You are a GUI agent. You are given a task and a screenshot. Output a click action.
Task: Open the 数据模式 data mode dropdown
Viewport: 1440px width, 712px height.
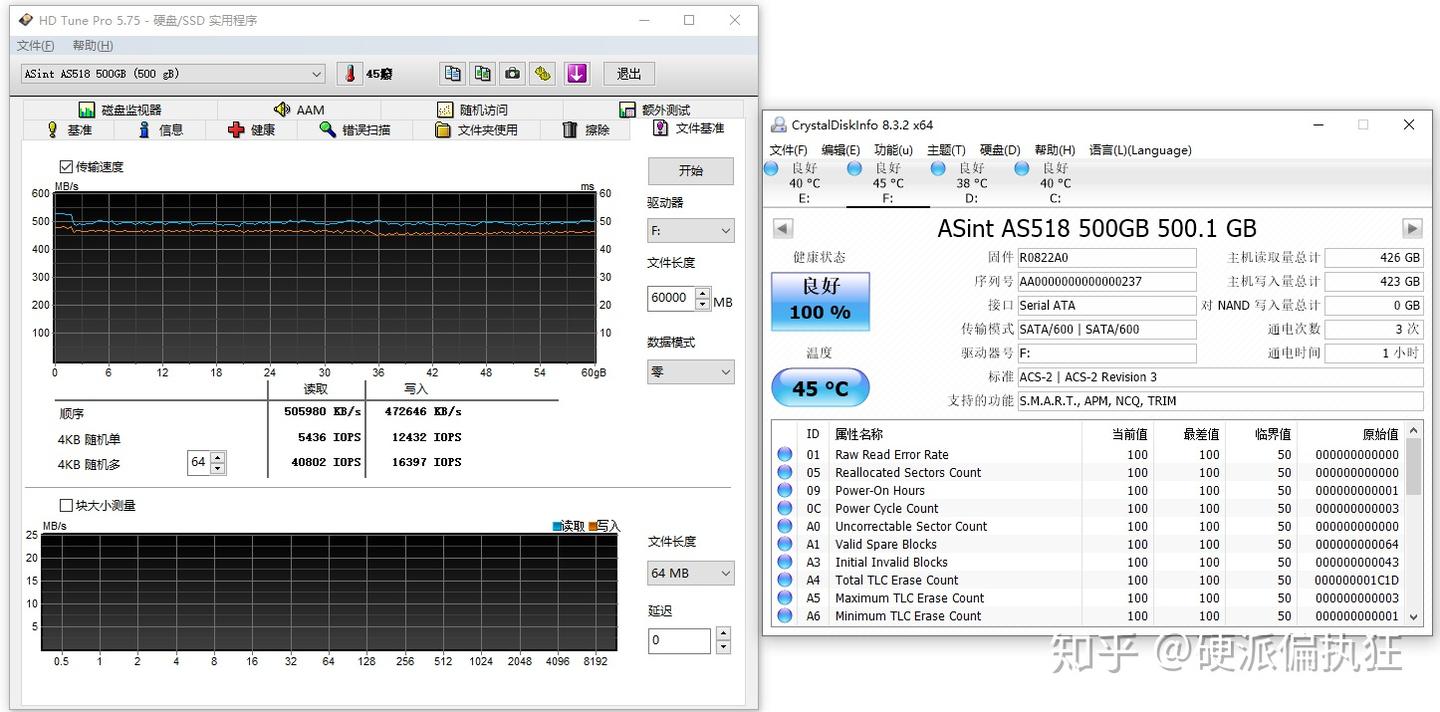coord(690,371)
